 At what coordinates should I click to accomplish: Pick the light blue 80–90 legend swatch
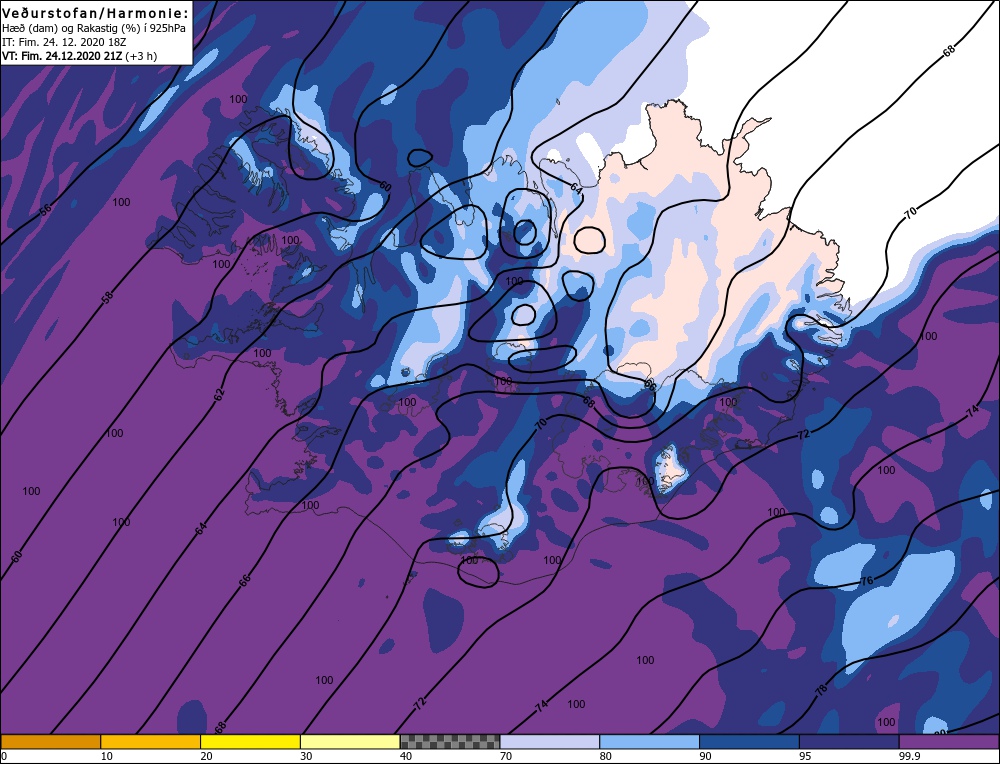pos(649,741)
